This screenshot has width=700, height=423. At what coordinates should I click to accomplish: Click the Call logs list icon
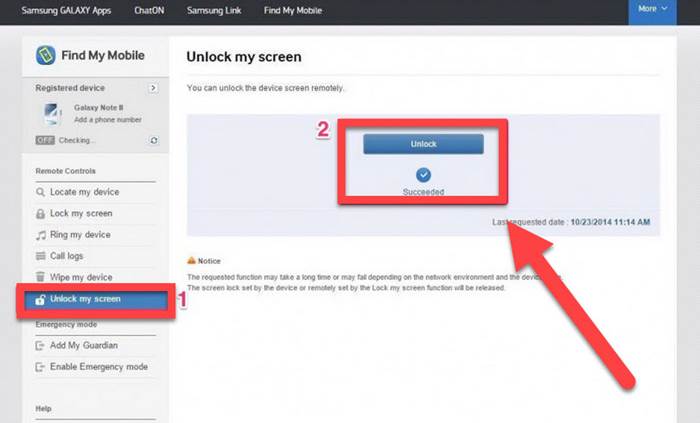point(40,256)
